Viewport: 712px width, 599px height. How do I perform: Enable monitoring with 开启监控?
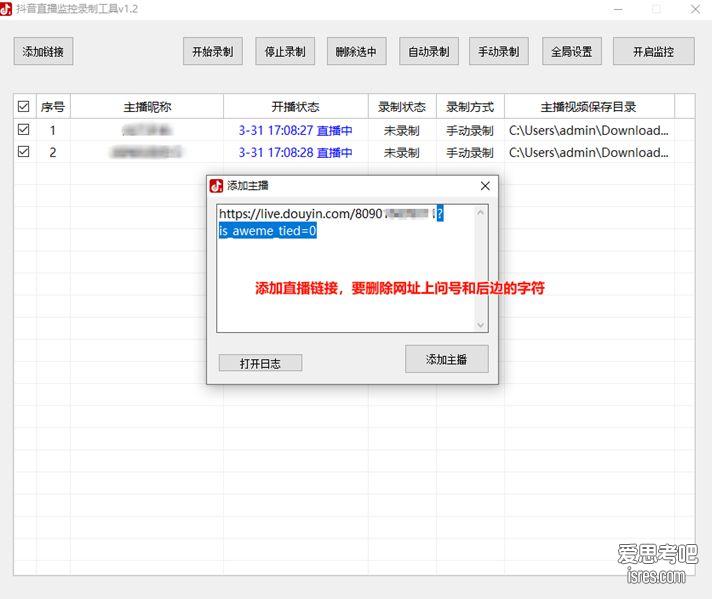click(653, 51)
